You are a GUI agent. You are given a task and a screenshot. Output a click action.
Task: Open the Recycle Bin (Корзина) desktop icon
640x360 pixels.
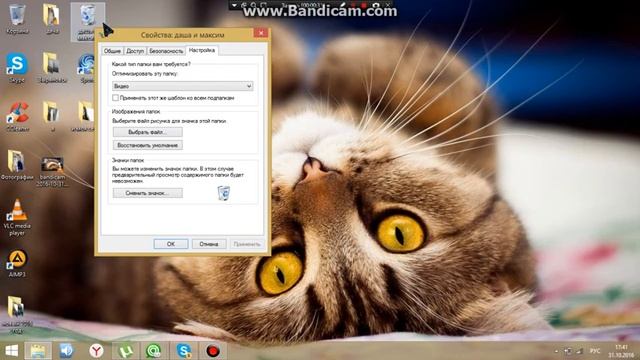click(17, 18)
